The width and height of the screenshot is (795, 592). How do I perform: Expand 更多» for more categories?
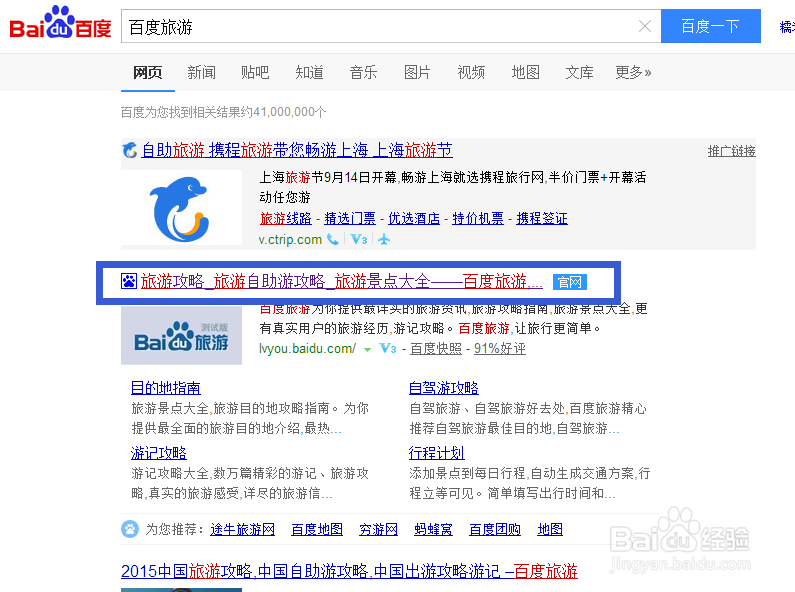[633, 72]
